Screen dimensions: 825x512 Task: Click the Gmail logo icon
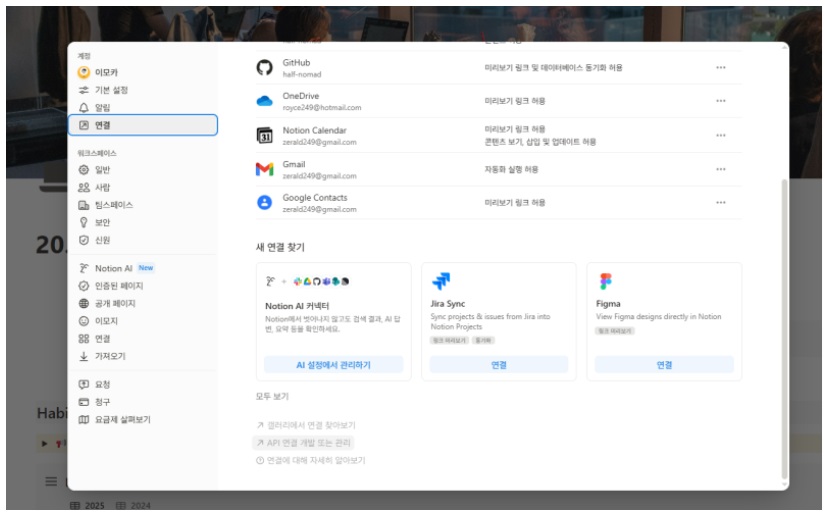pos(265,169)
